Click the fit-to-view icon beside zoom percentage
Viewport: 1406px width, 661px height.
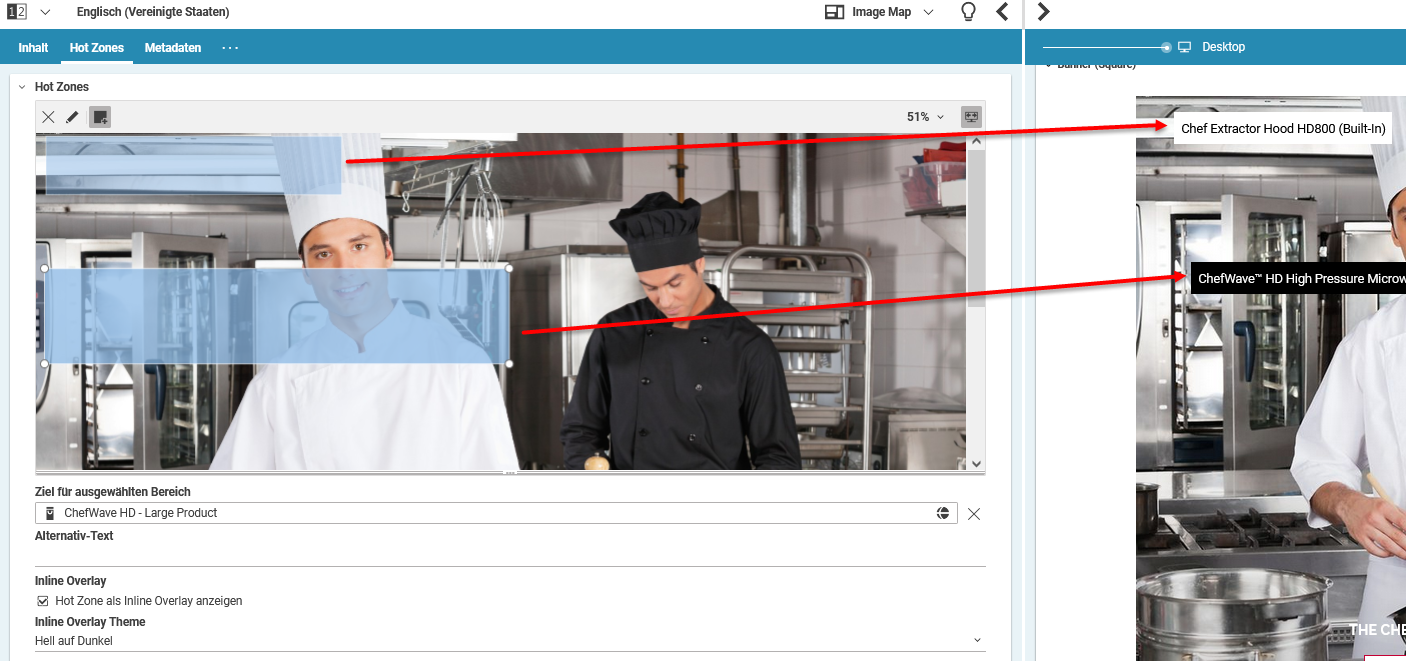[970, 117]
